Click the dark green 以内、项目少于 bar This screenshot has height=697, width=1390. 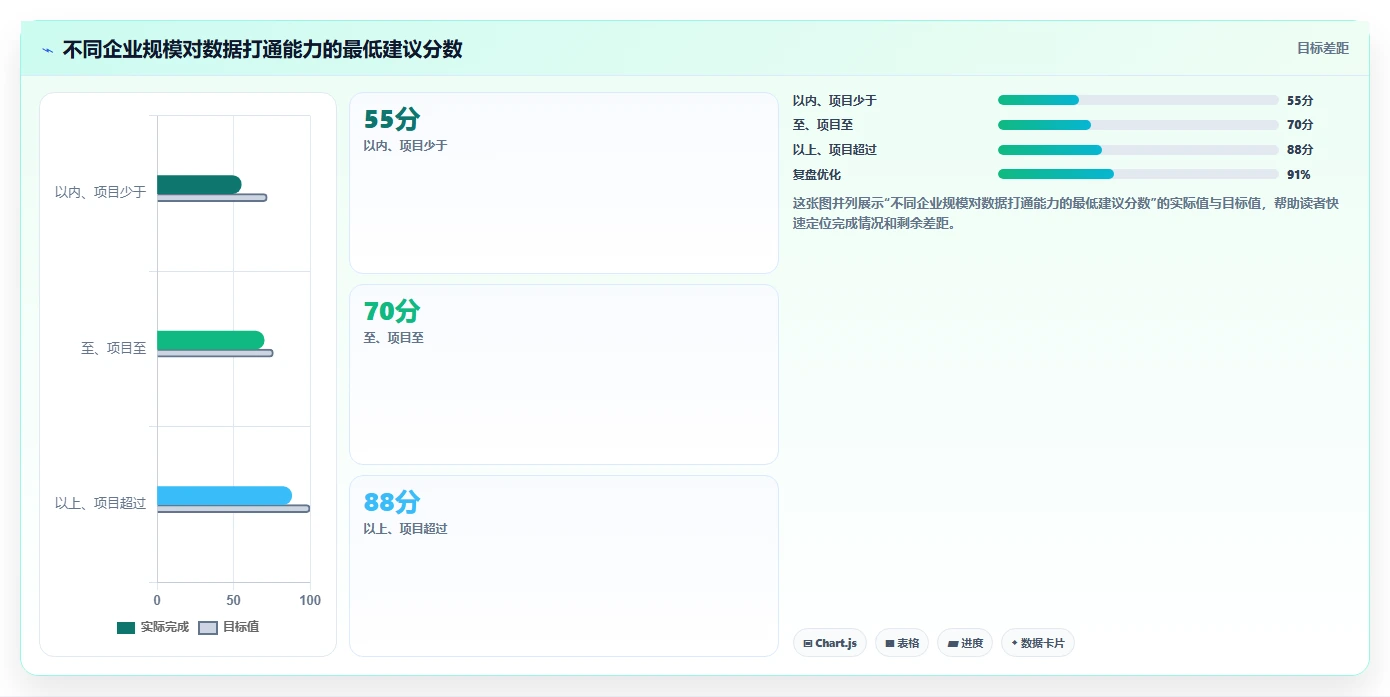pyautogui.click(x=199, y=184)
